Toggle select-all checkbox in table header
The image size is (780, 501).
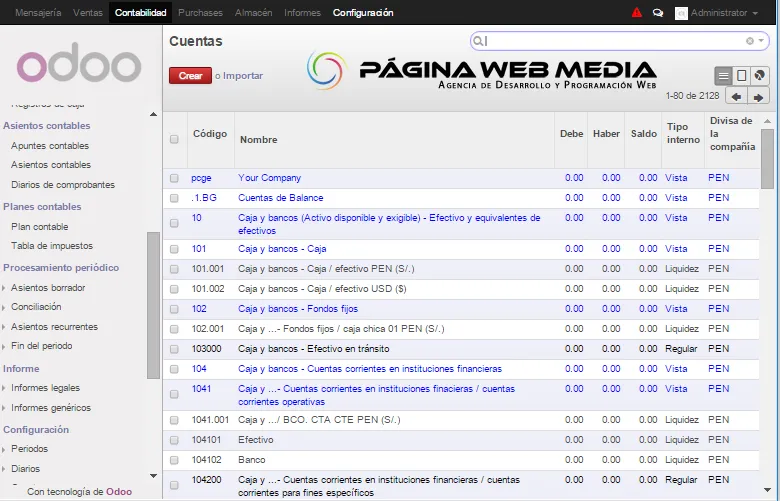[x=174, y=139]
